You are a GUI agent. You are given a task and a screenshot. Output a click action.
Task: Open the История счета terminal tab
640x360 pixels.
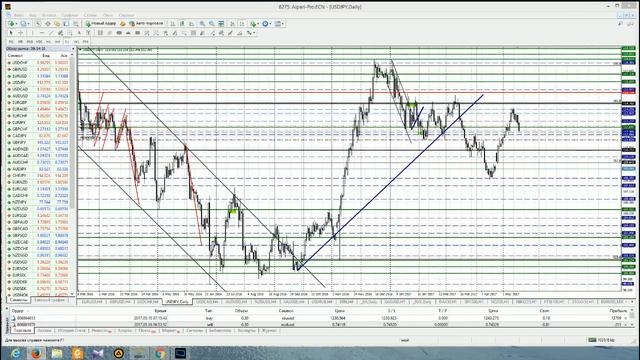click(71, 331)
